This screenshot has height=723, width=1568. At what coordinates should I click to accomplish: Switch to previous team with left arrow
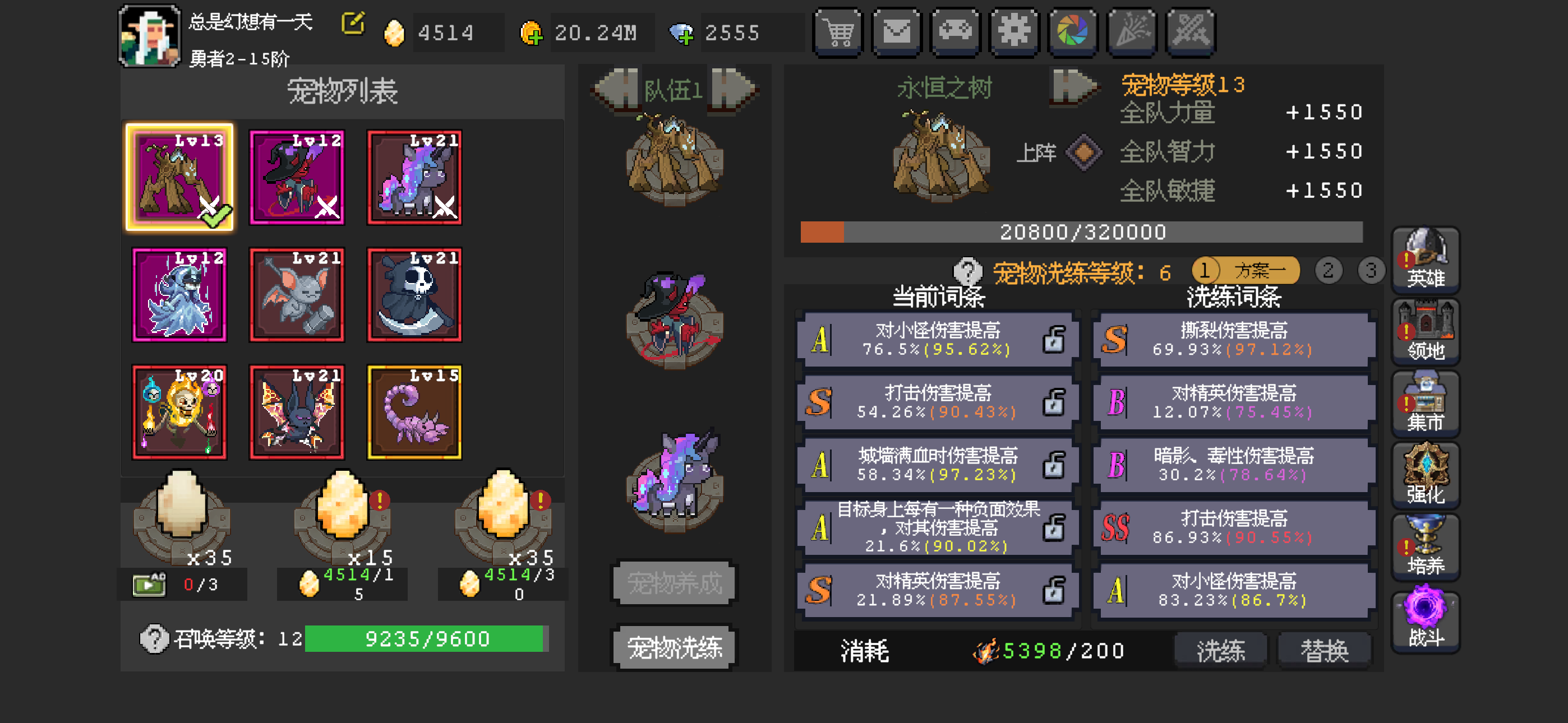click(x=616, y=90)
